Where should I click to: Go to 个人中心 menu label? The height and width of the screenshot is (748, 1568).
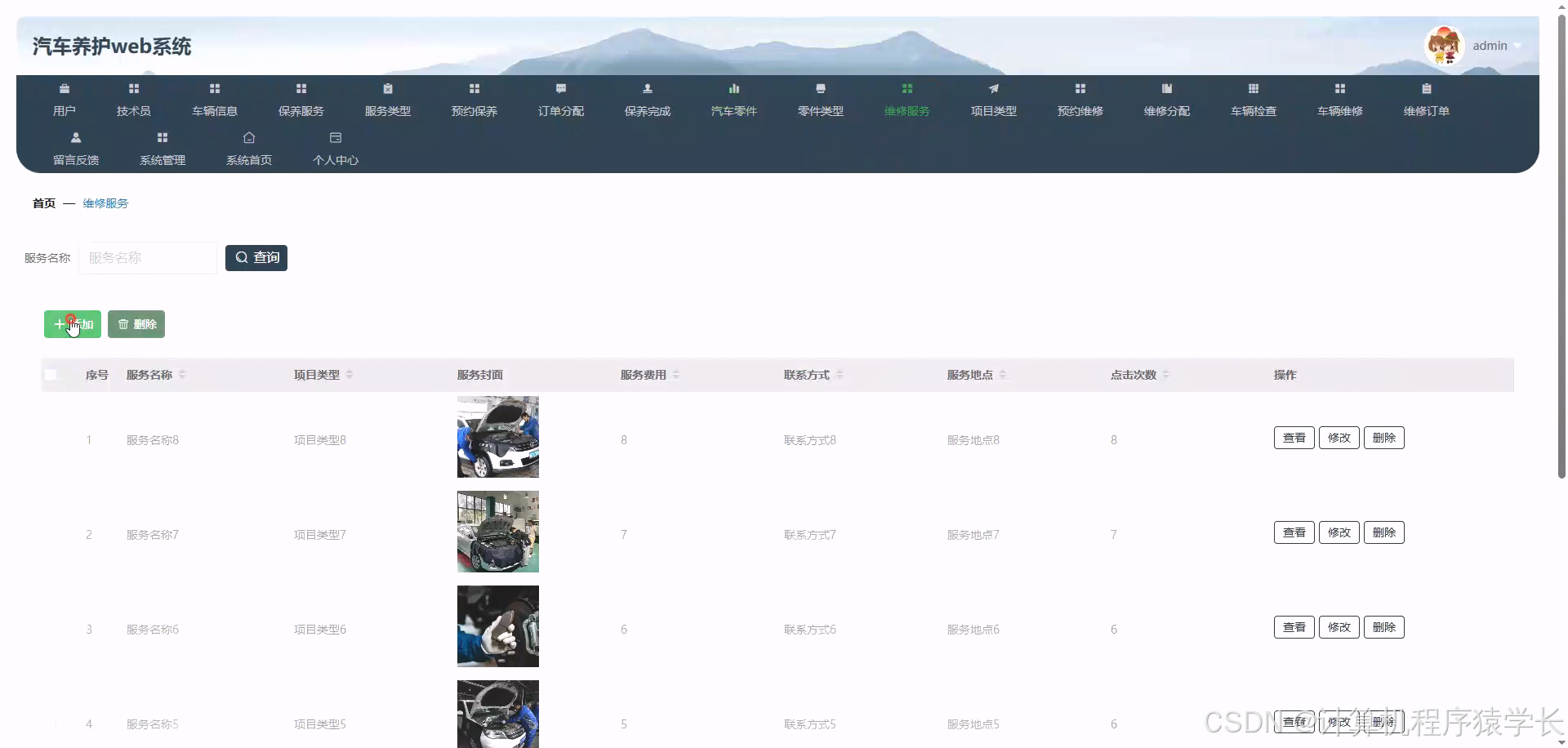click(336, 160)
